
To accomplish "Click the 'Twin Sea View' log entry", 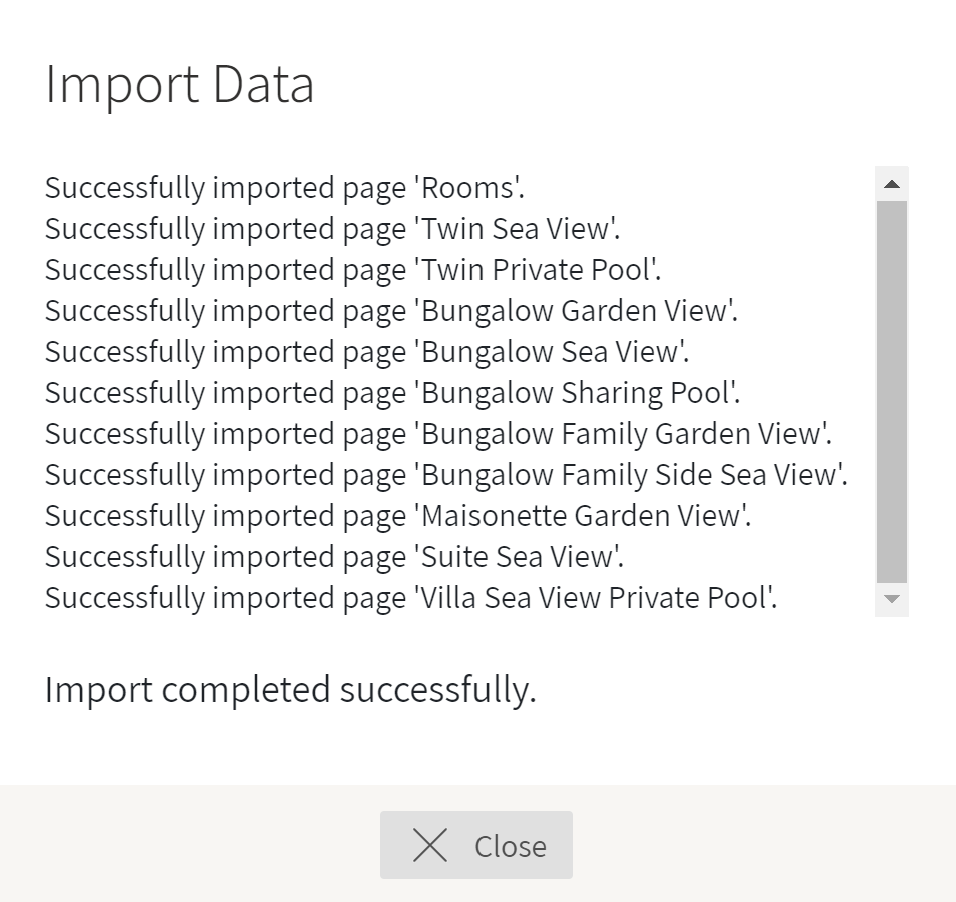I will pos(332,229).
